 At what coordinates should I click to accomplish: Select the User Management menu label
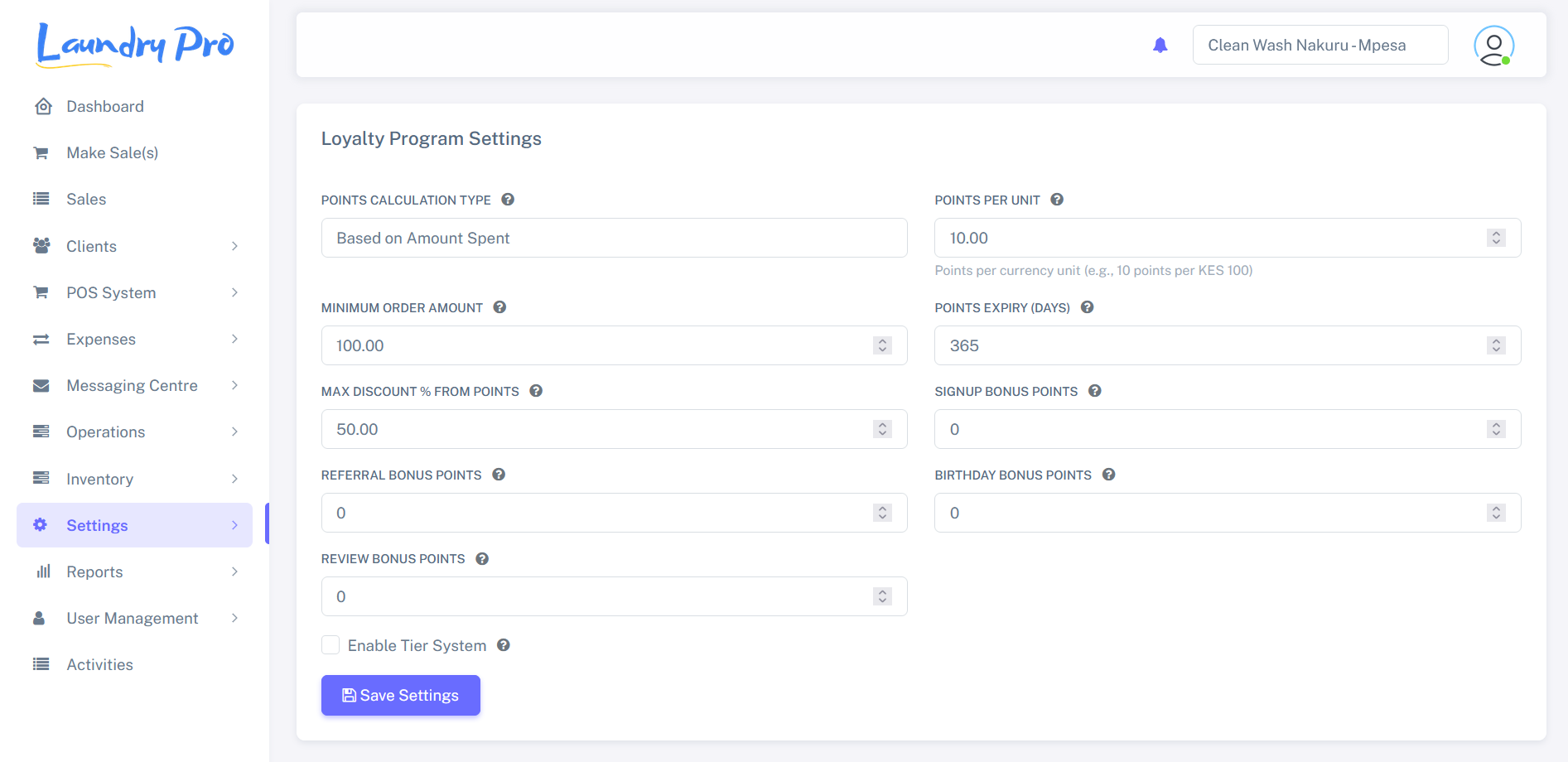132,618
